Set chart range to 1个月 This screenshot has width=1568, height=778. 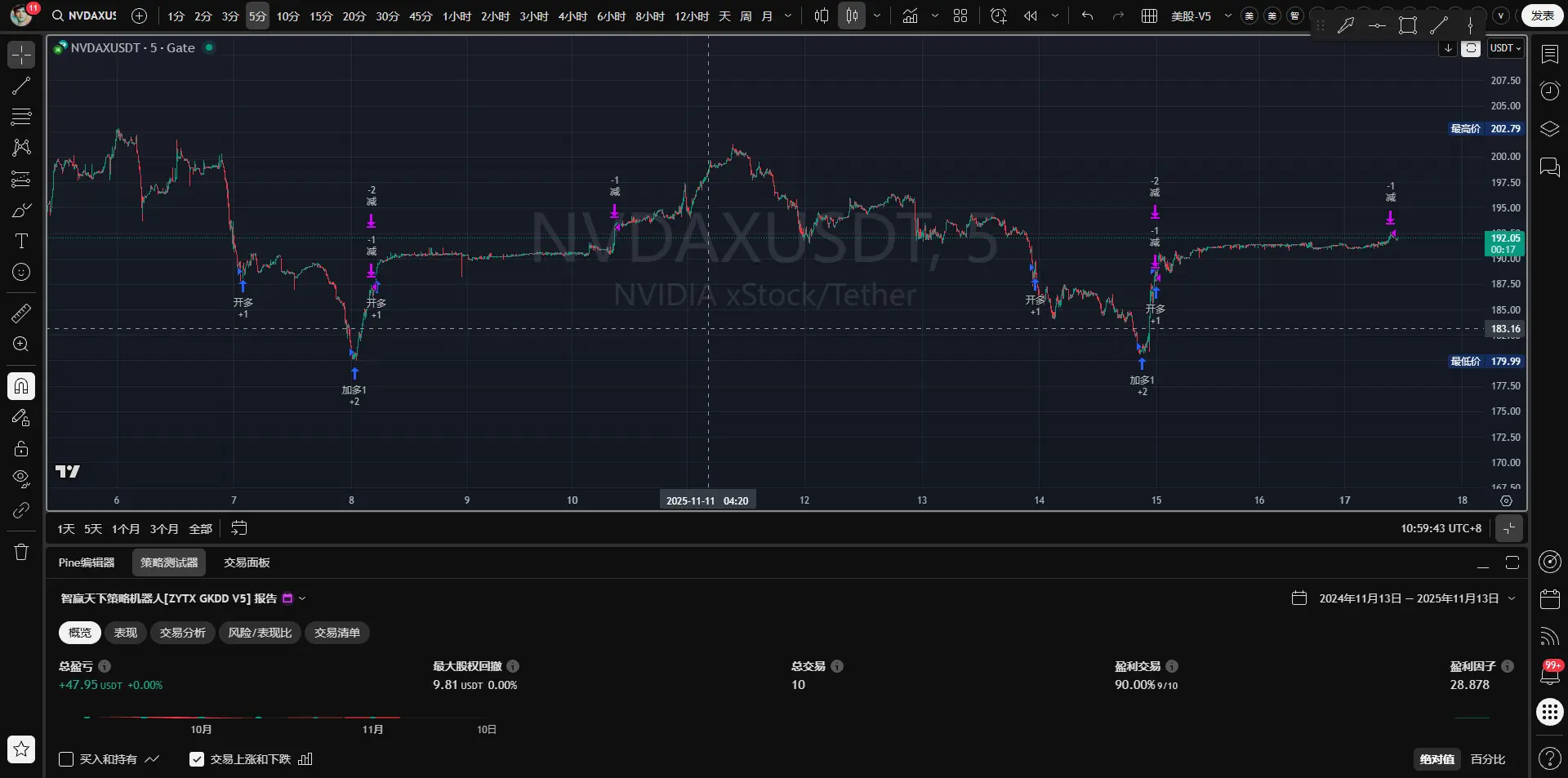(126, 529)
